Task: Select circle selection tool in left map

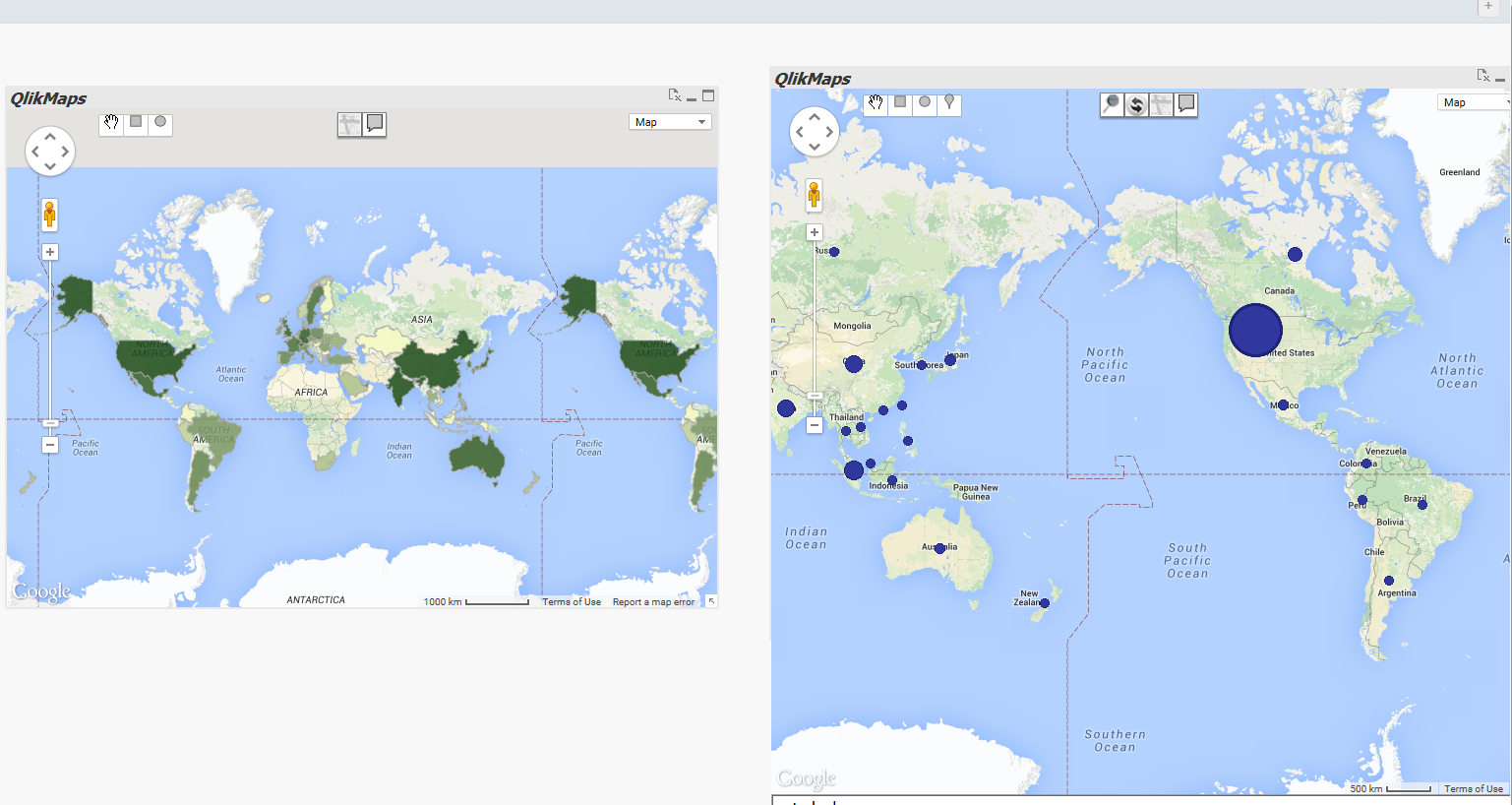Action: [x=160, y=123]
